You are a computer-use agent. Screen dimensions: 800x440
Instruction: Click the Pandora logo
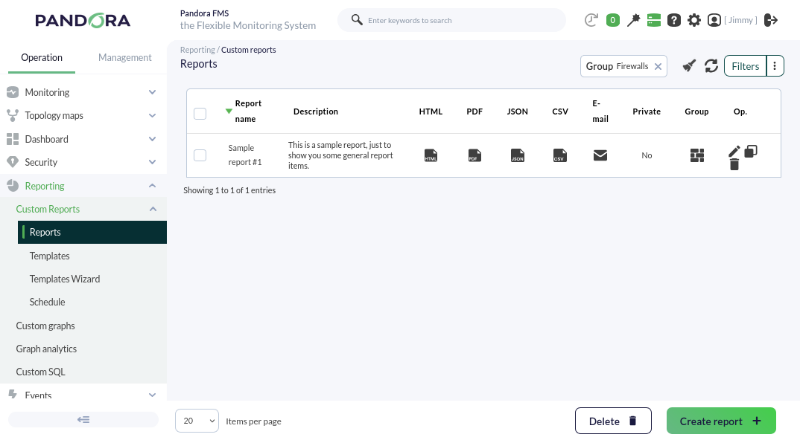tap(83, 20)
